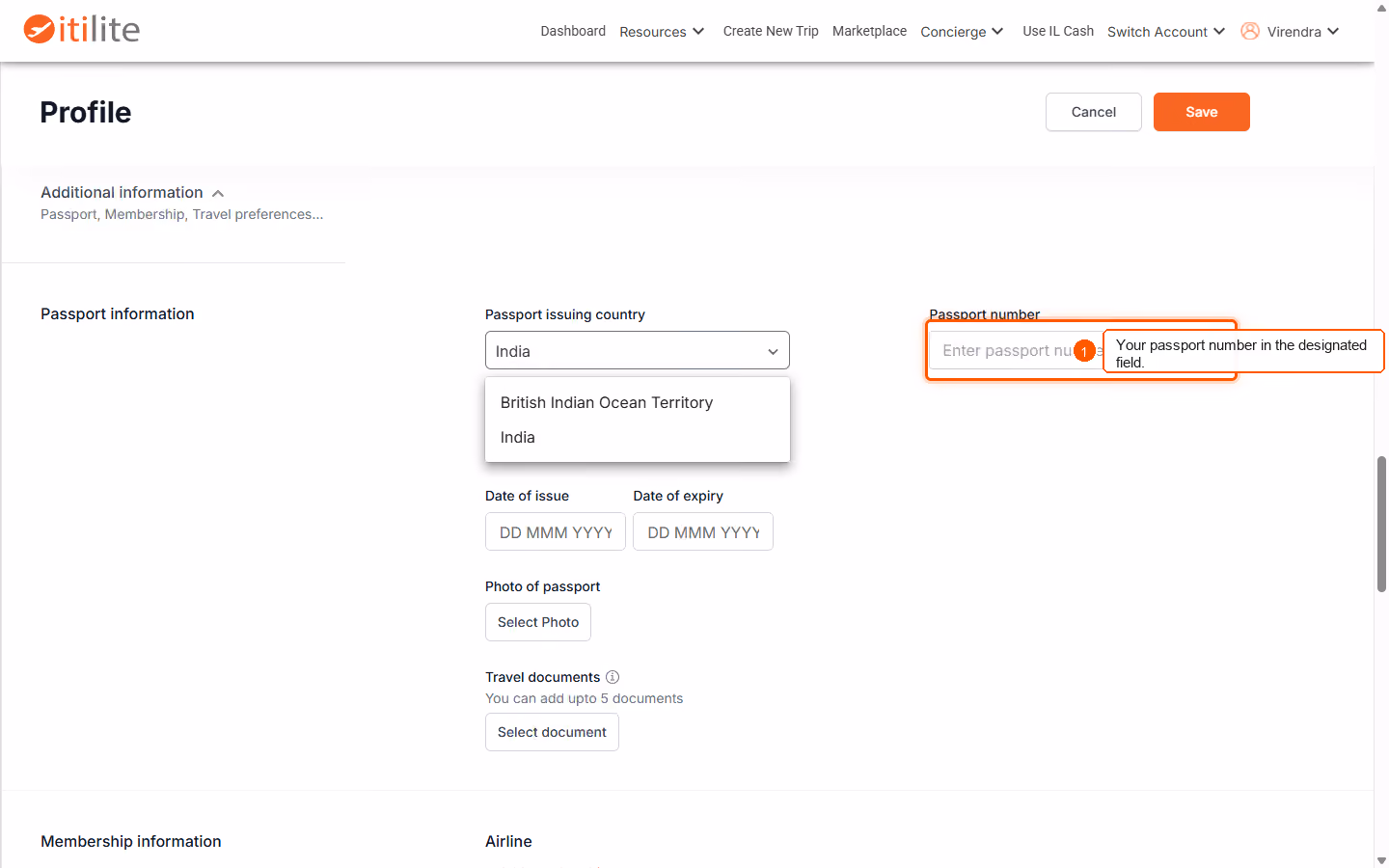Viewport: 1389px width, 868px height.
Task: Click the Date of expiry field
Action: [703, 531]
